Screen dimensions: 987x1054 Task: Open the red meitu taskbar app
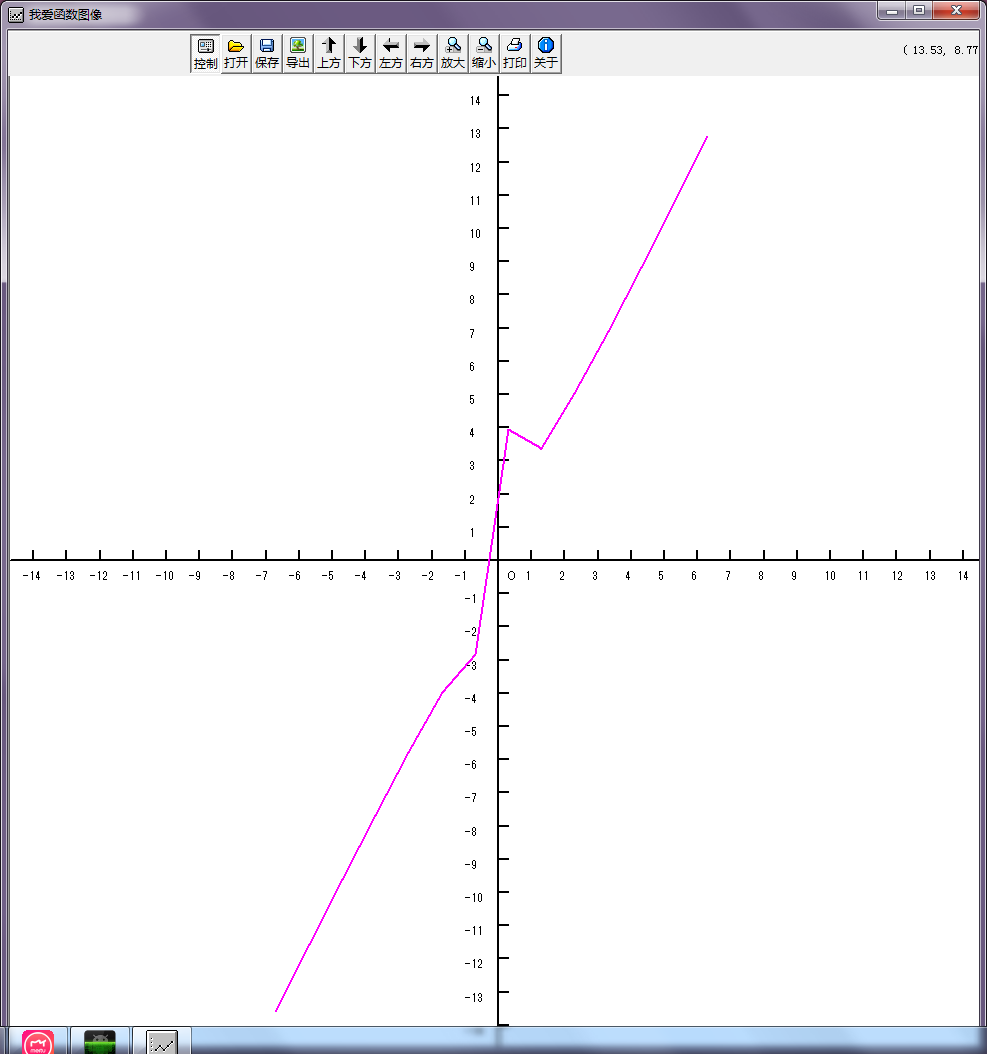point(38,1042)
